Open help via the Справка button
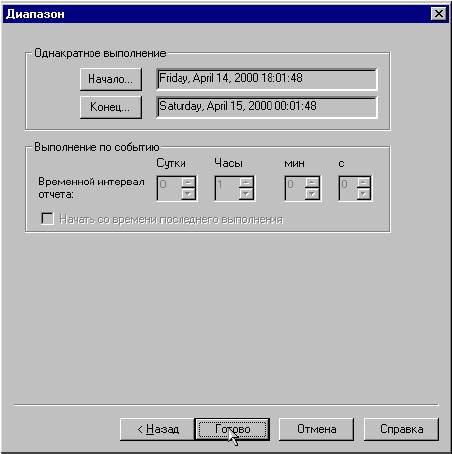The width and height of the screenshot is (452, 454). (401, 429)
